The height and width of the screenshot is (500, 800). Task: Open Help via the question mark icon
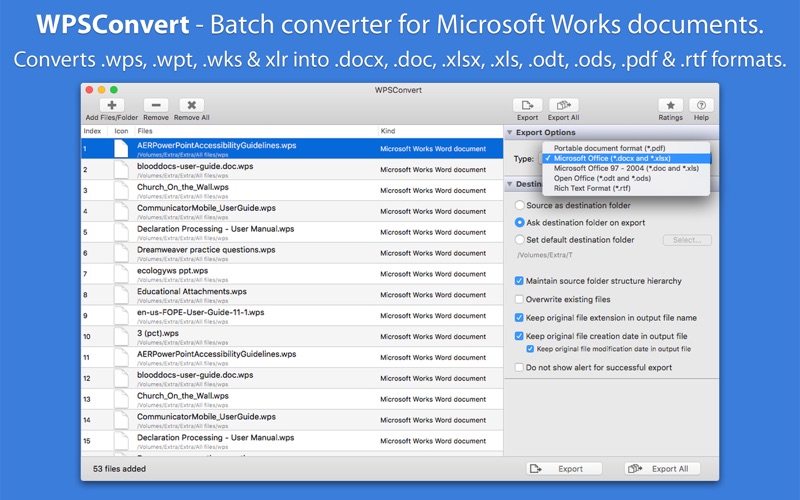click(701, 105)
